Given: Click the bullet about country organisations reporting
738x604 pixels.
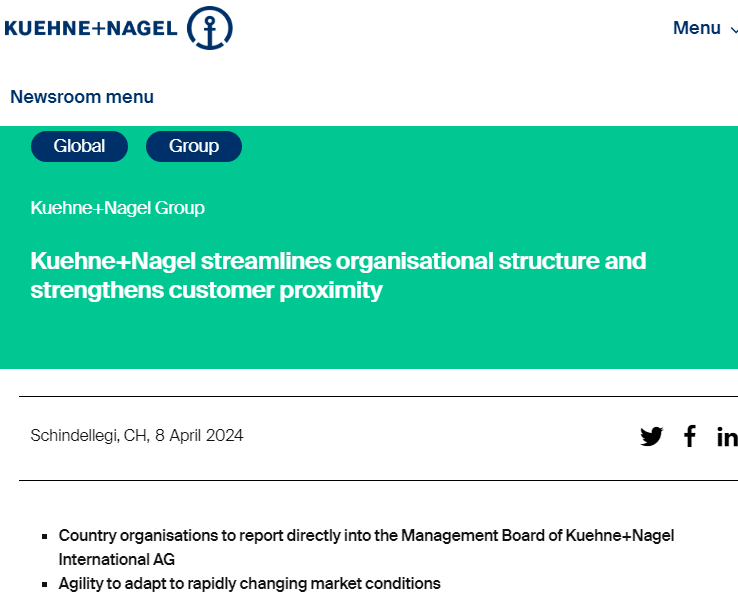Looking at the screenshot, I should pyautogui.click(x=366, y=548).
